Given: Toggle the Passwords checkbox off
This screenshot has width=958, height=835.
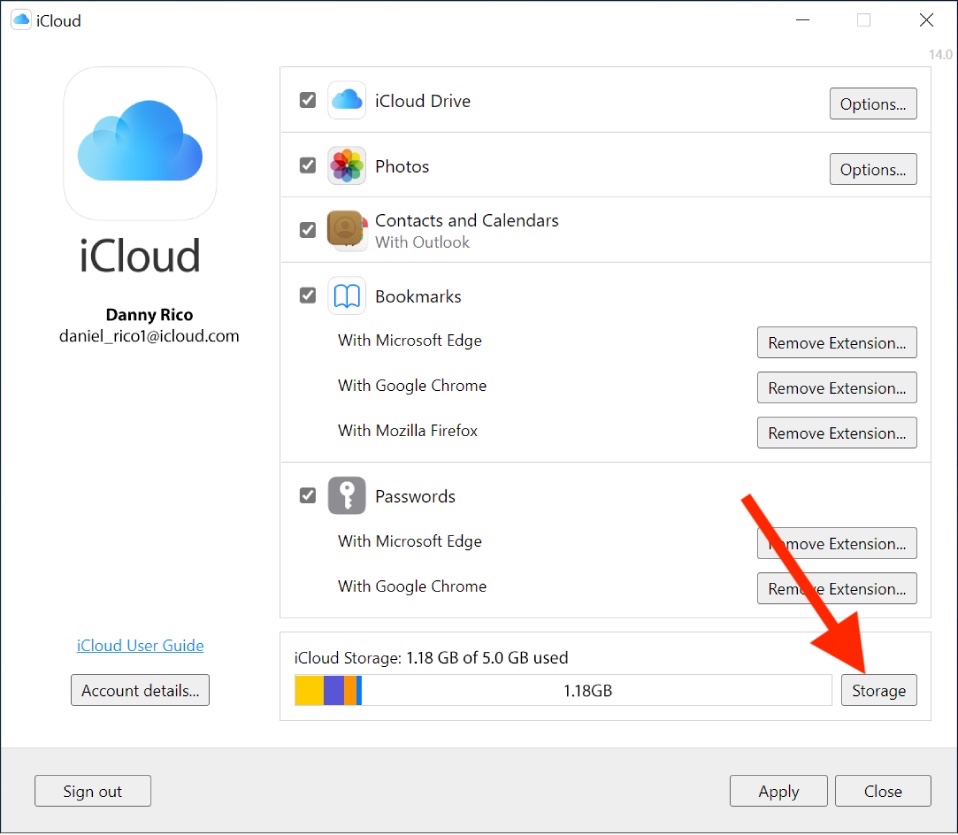Looking at the screenshot, I should click(307, 495).
